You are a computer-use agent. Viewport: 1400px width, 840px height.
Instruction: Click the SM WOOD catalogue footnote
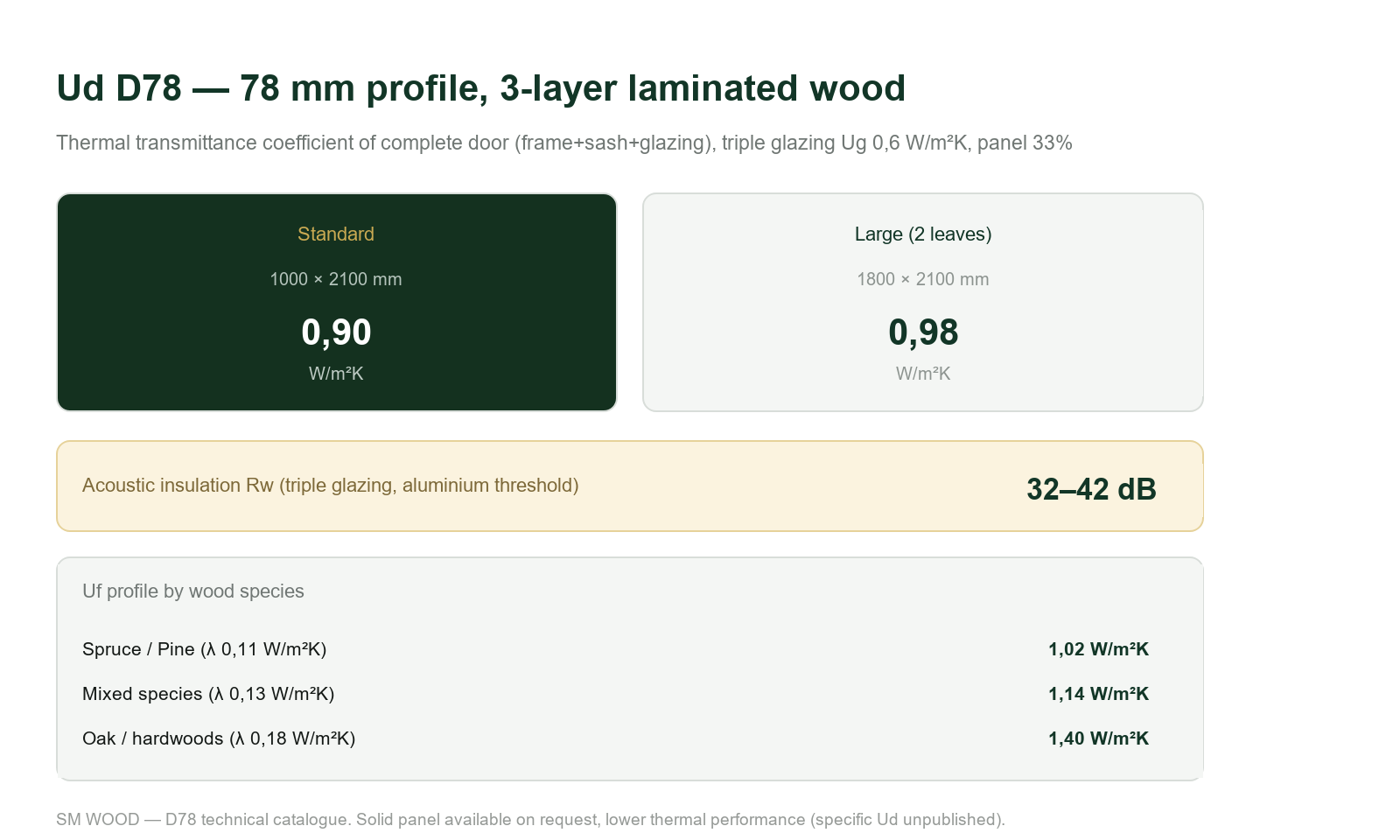(530, 820)
